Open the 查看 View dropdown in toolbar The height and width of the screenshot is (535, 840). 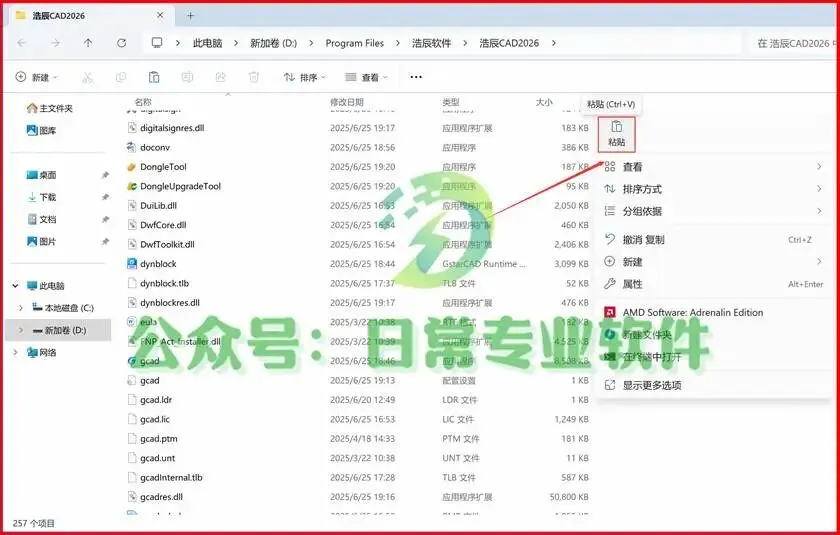tap(366, 78)
